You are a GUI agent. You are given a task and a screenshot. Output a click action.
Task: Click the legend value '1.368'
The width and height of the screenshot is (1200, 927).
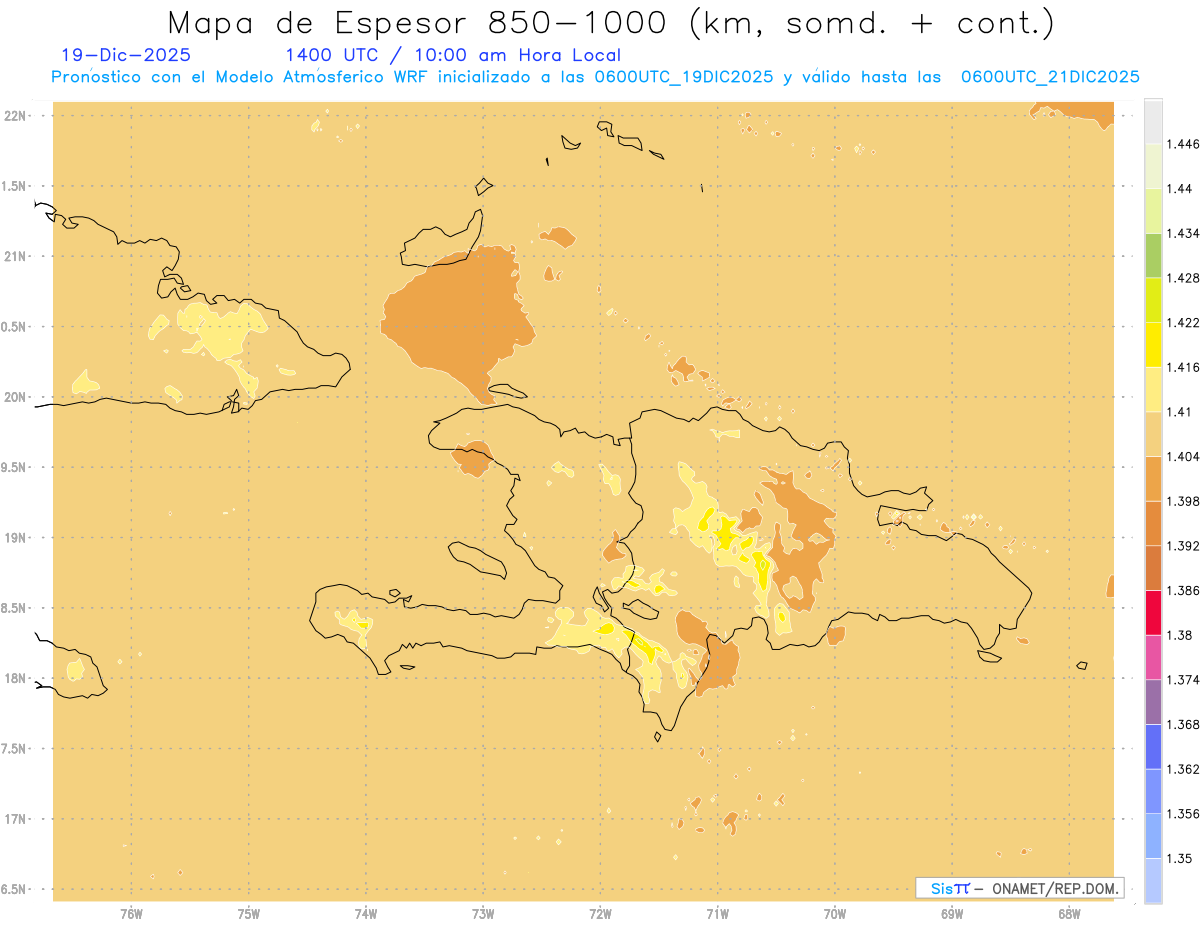(1184, 725)
